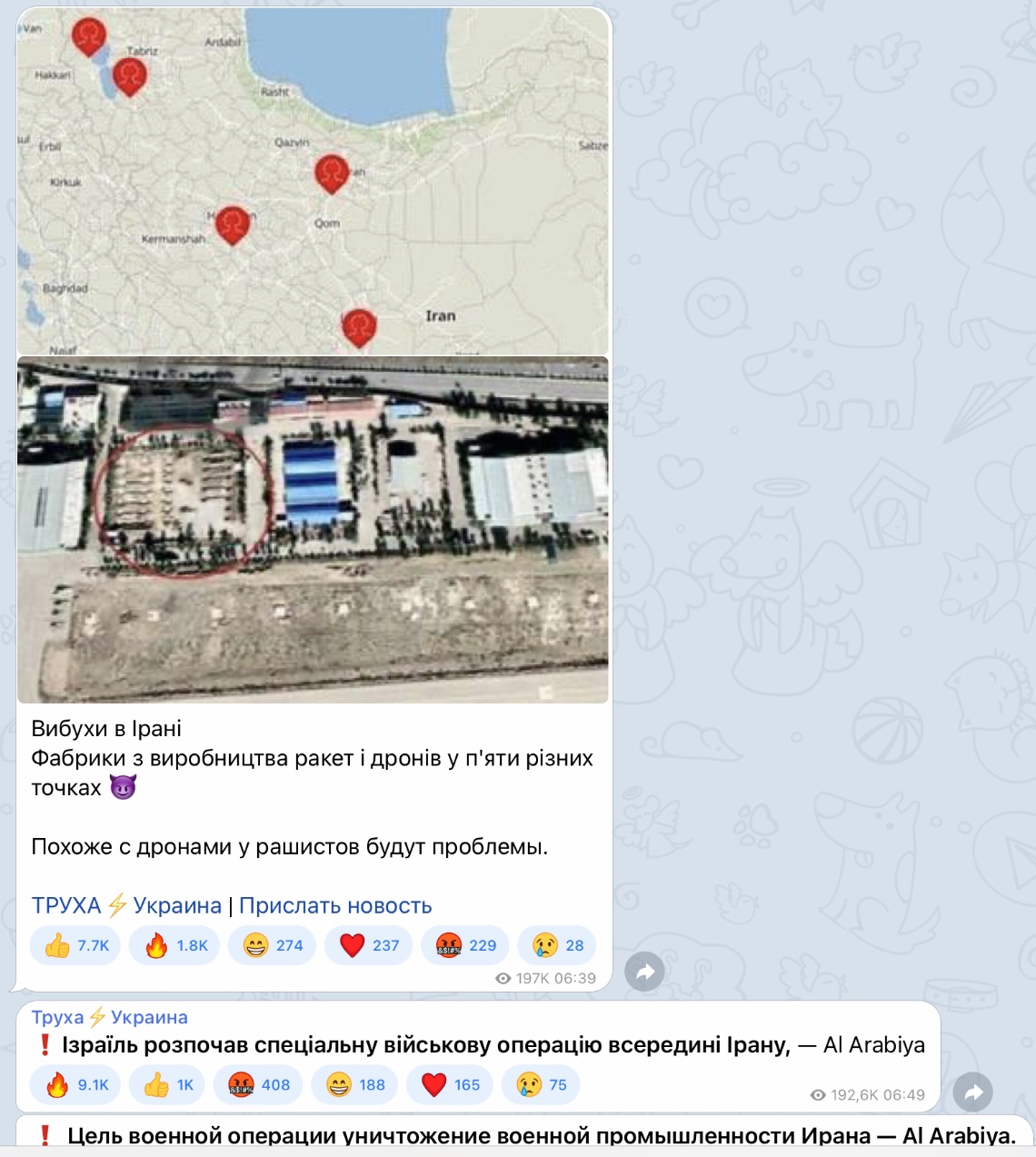
Task: Click the heart 165 reaction
Action: coord(450,1084)
